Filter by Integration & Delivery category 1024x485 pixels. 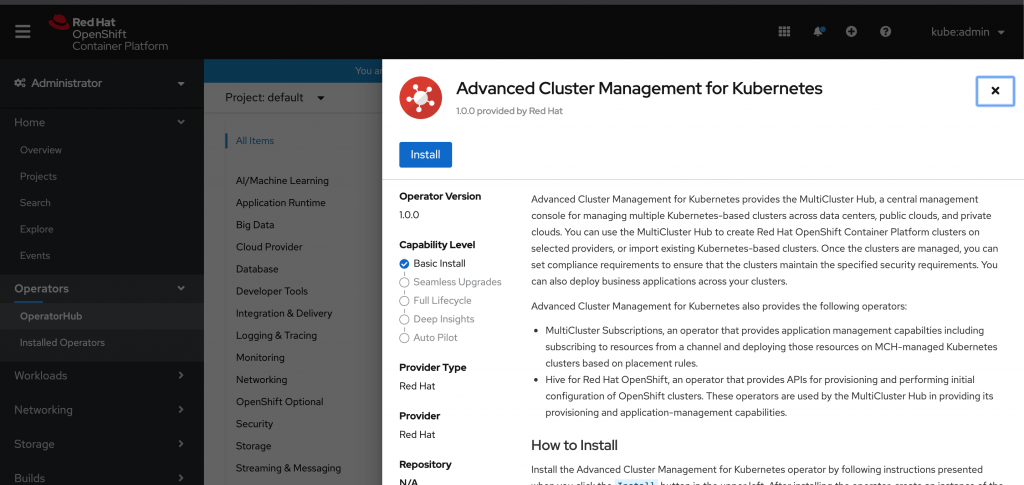click(283, 313)
